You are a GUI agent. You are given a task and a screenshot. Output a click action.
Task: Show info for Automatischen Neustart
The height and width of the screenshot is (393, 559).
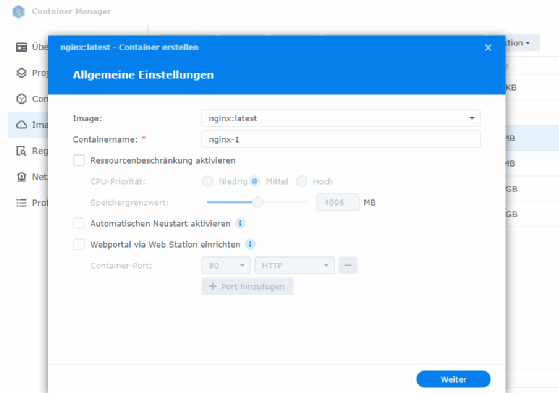(240, 223)
